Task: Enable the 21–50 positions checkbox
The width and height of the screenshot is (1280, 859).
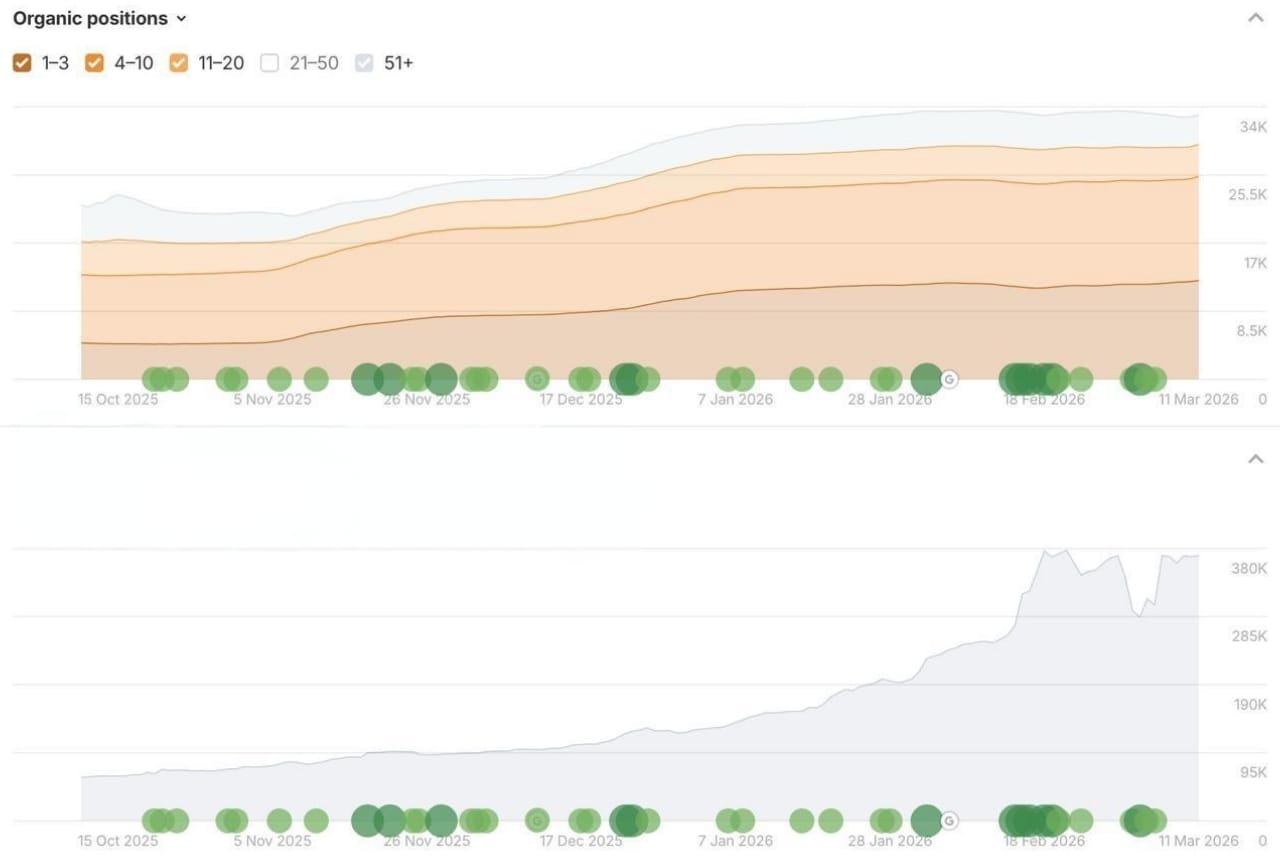Action: pyautogui.click(x=269, y=63)
